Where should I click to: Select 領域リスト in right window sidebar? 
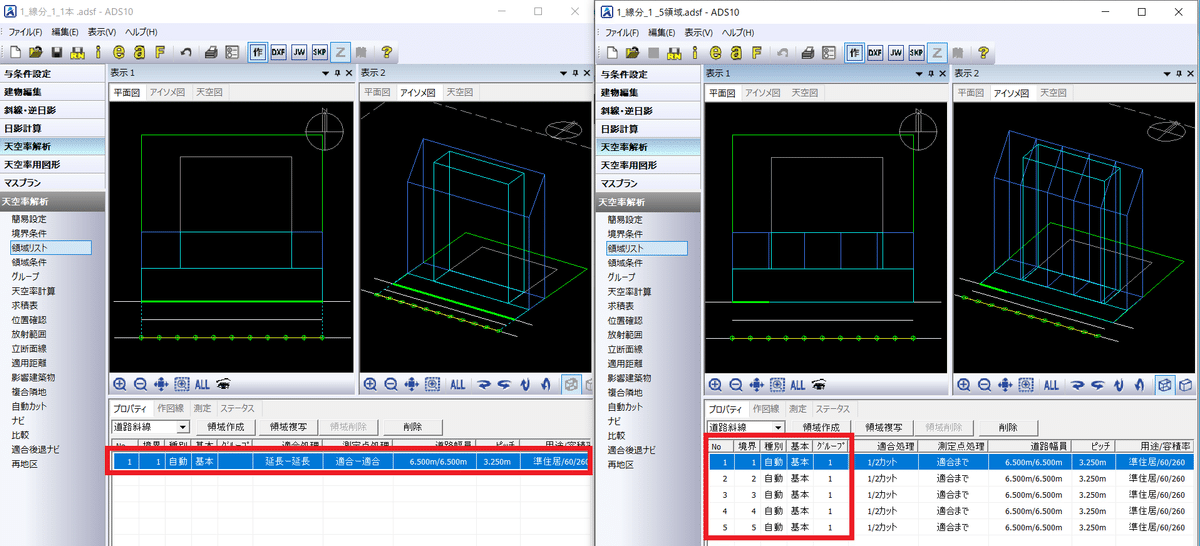click(646, 247)
